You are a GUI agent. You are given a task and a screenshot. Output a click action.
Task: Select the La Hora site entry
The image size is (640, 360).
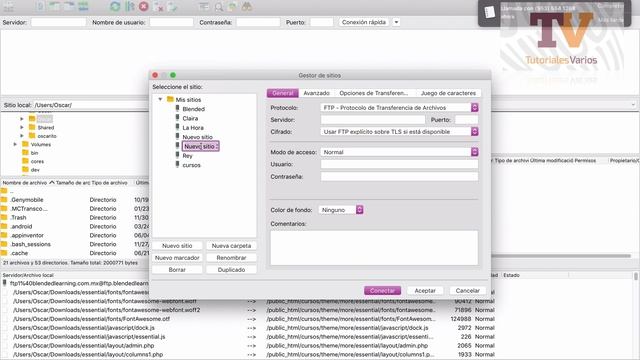193,128
